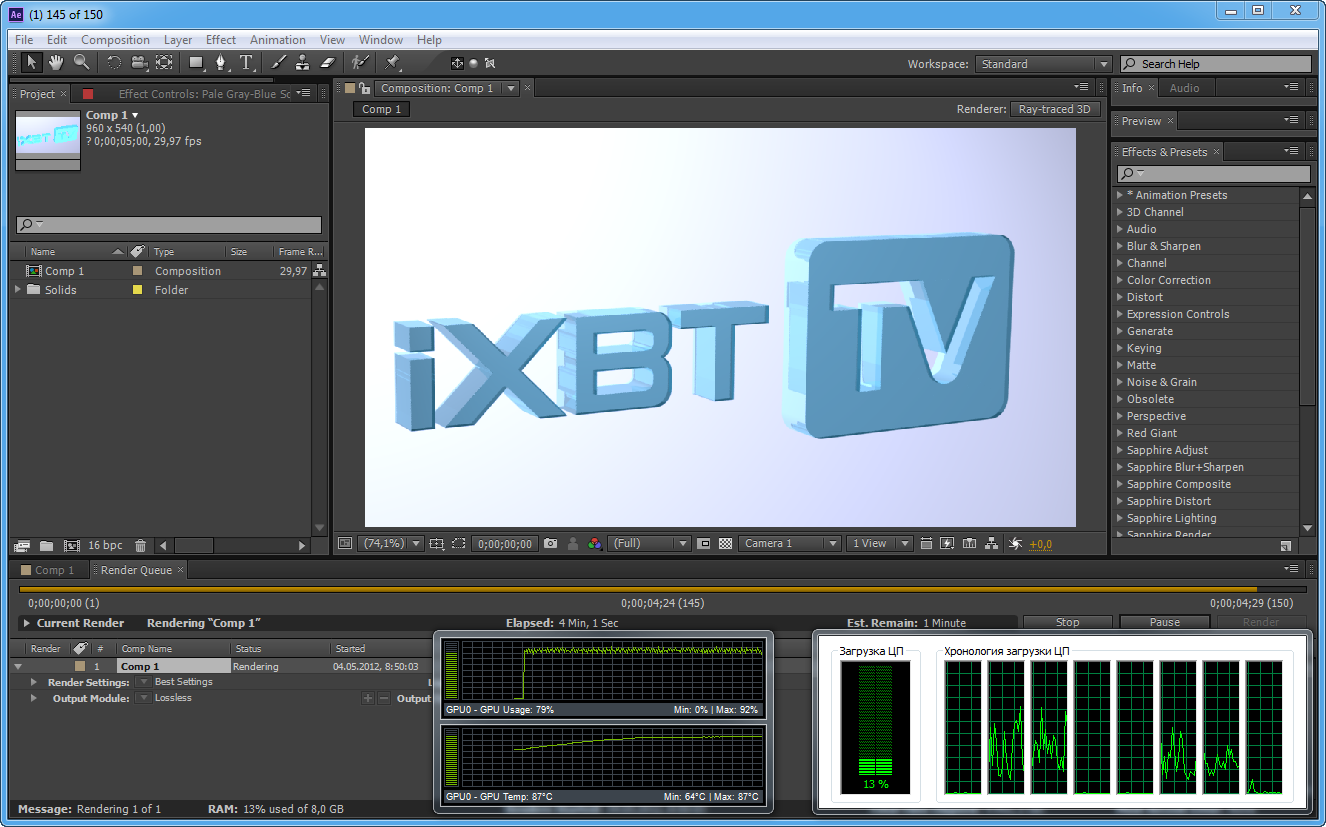Switch to the Audio panel tab
1326x827 pixels.
coord(1184,88)
